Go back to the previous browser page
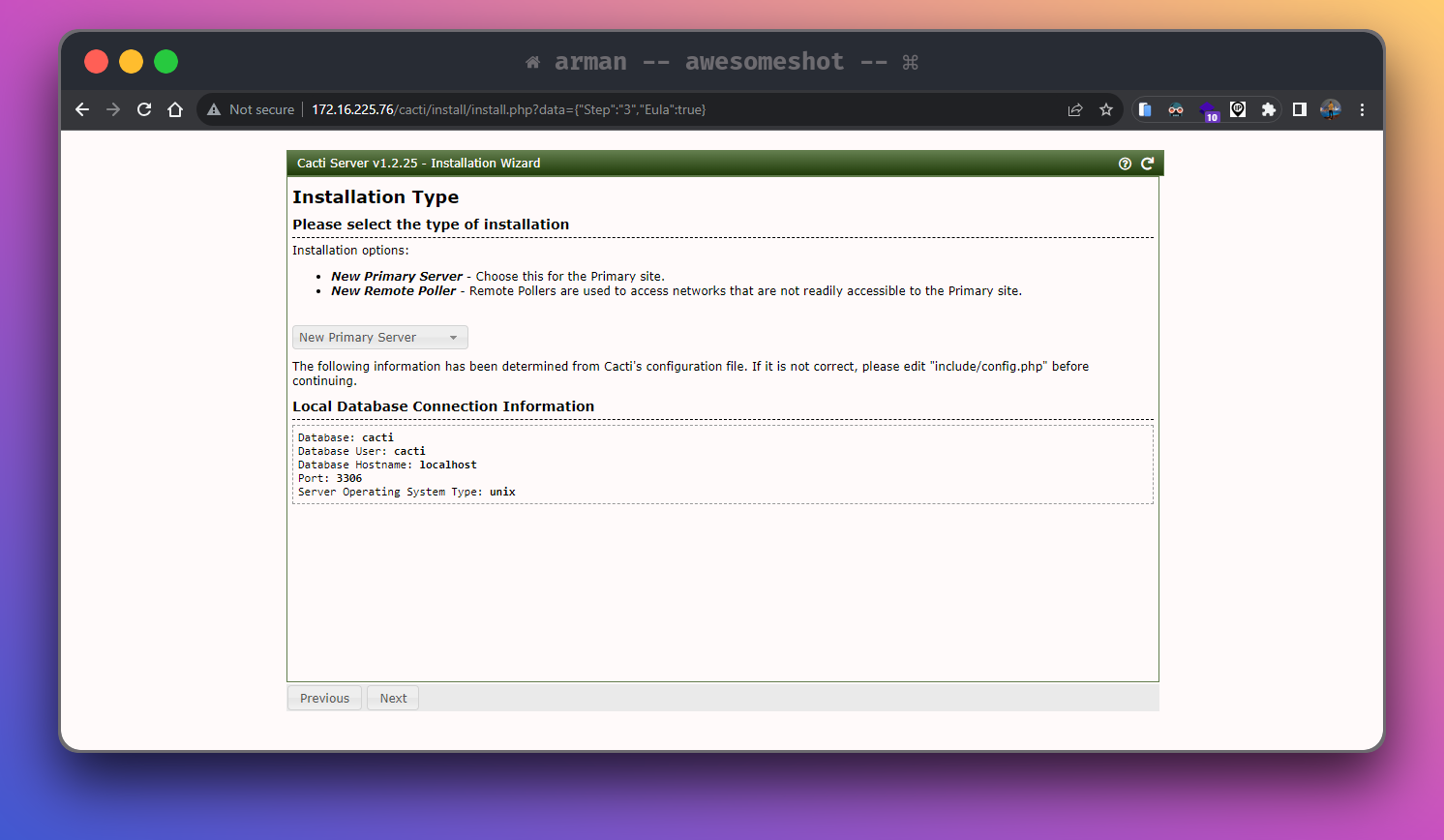The height and width of the screenshot is (840, 1444). tap(82, 109)
